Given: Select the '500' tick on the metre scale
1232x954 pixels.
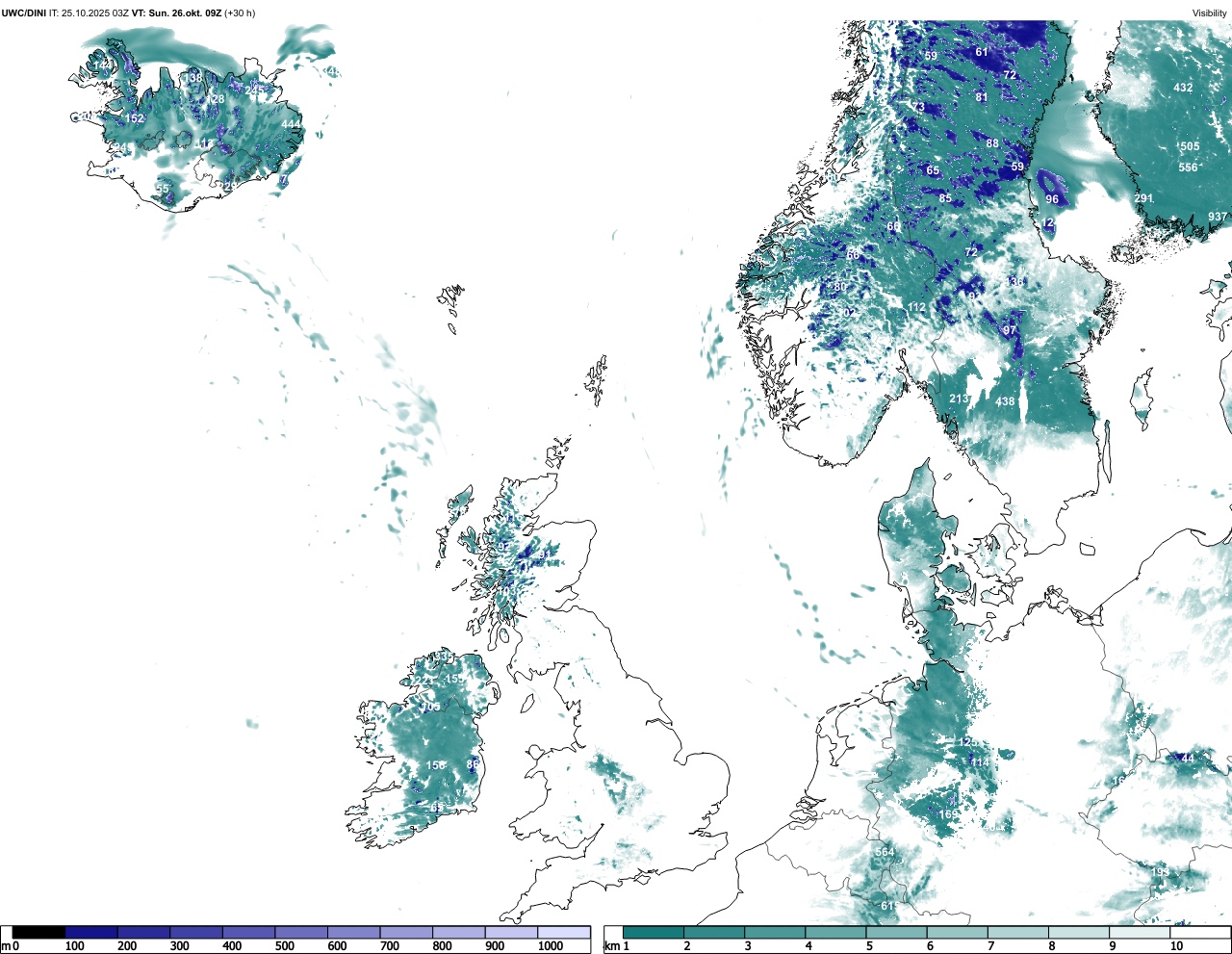Looking at the screenshot, I should (284, 946).
